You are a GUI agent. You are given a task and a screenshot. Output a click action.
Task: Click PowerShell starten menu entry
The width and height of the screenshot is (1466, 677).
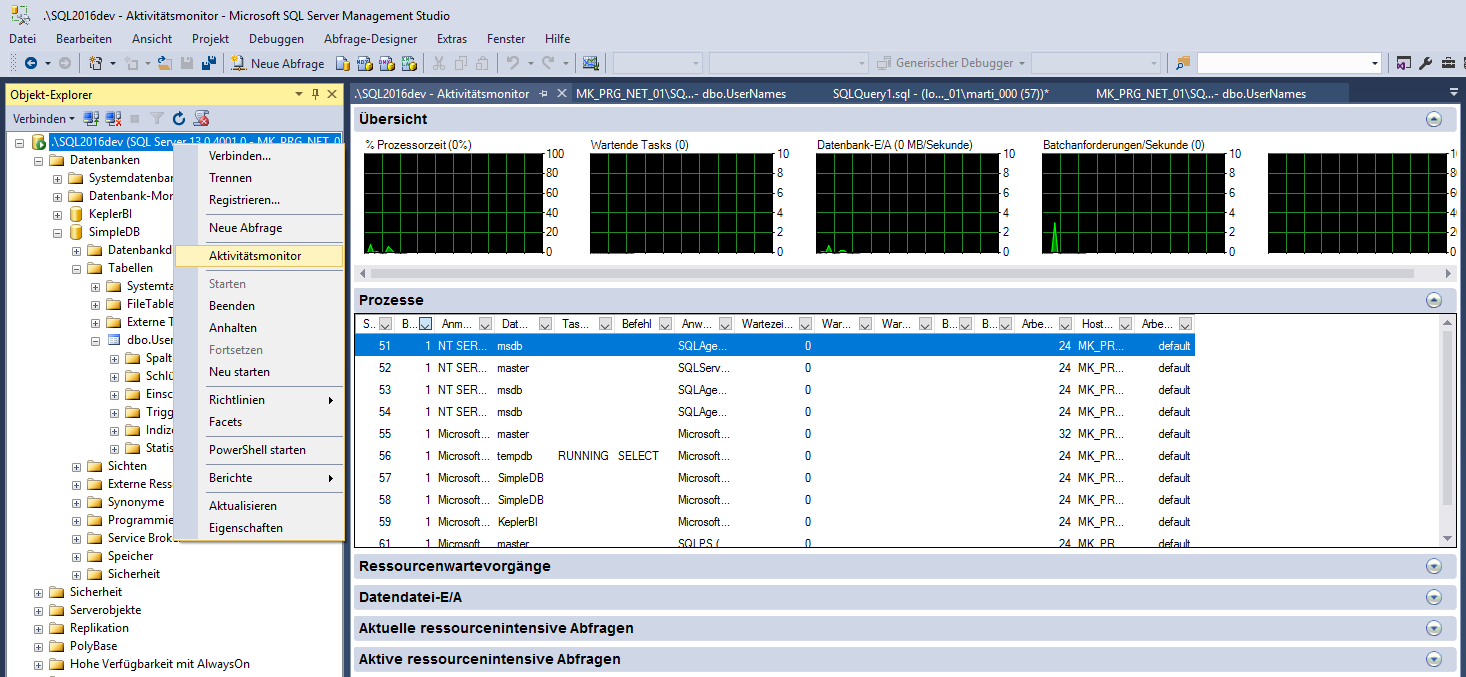coord(259,450)
